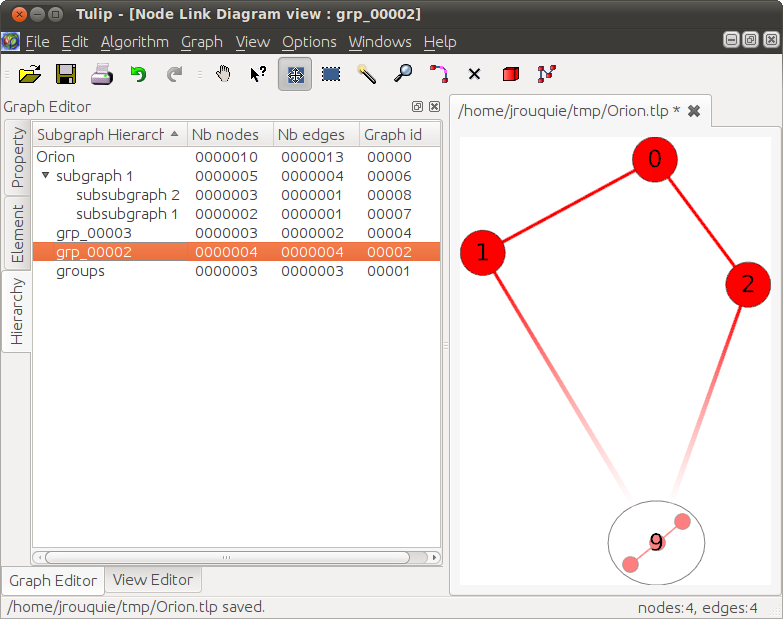
Task: Minimize the inner view window
Action: pyautogui.click(x=731, y=40)
